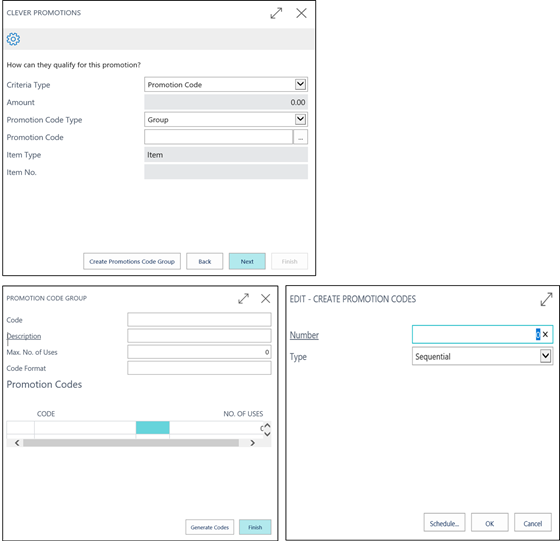Click the Code field in Promotion Code Group
The image size is (560, 541).
199,320
